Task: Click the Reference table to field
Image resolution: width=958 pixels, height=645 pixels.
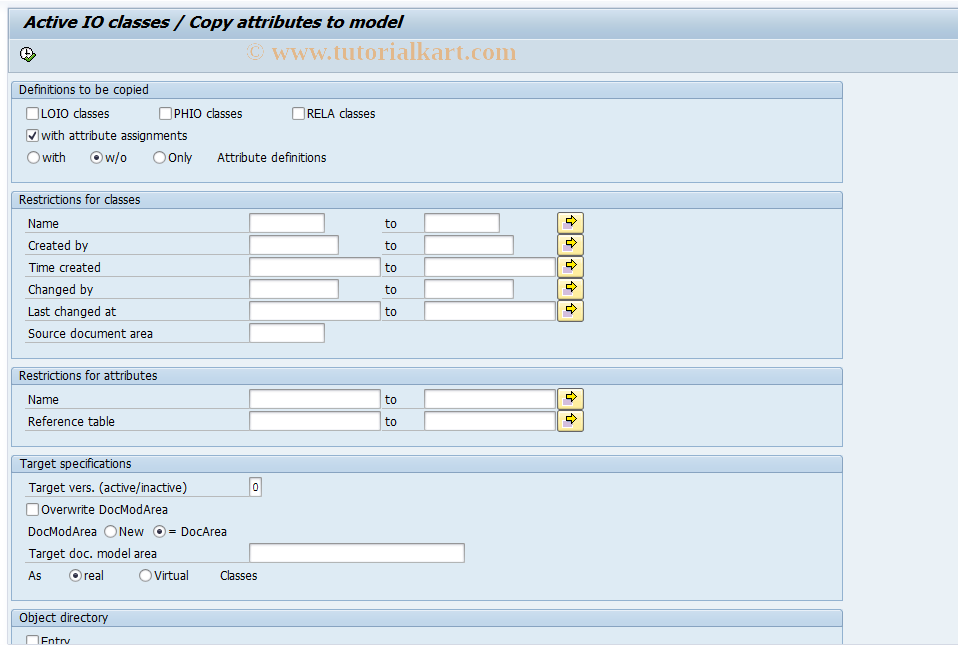Action: click(490, 421)
